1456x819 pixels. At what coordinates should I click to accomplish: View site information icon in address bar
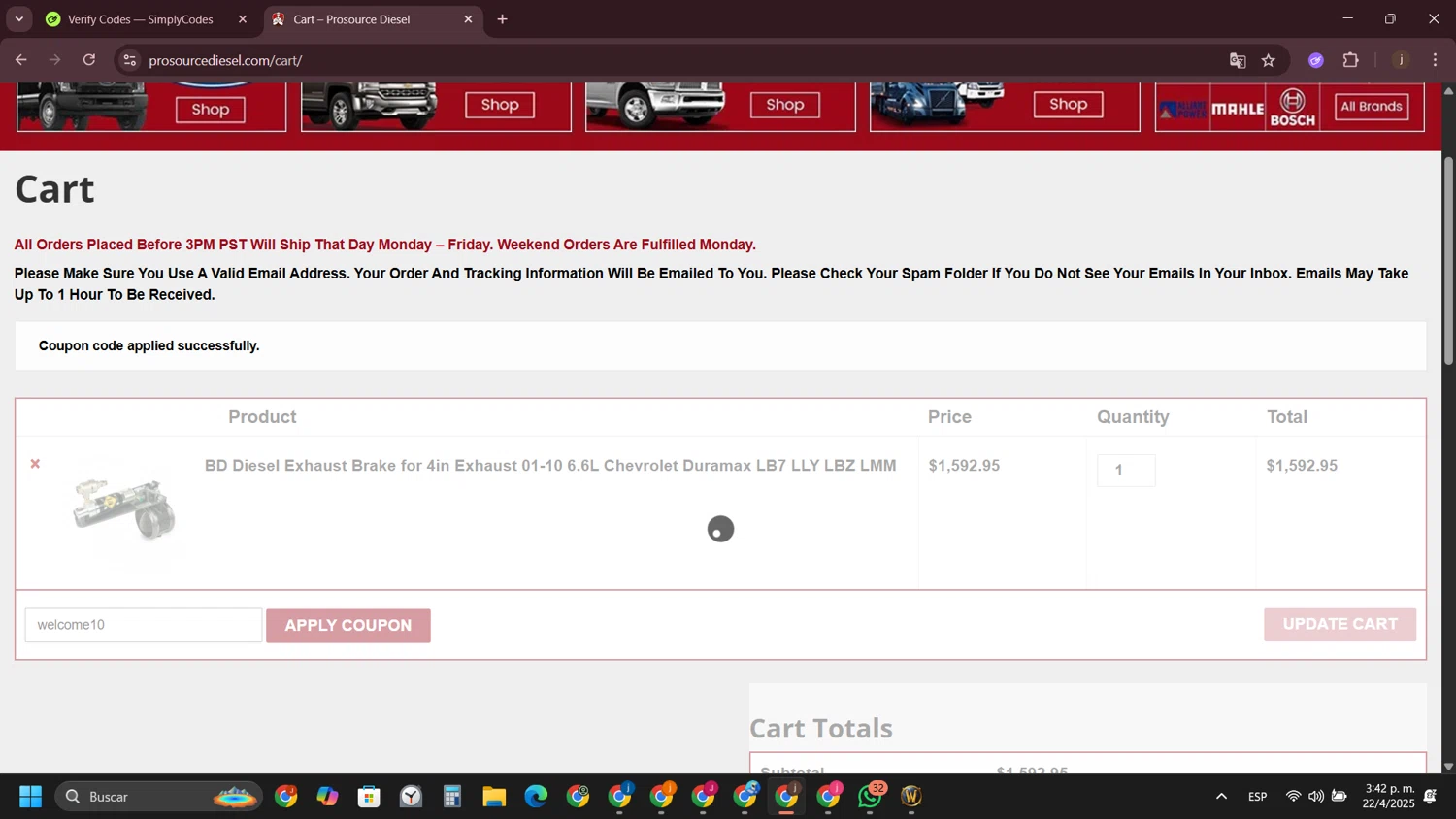129,60
